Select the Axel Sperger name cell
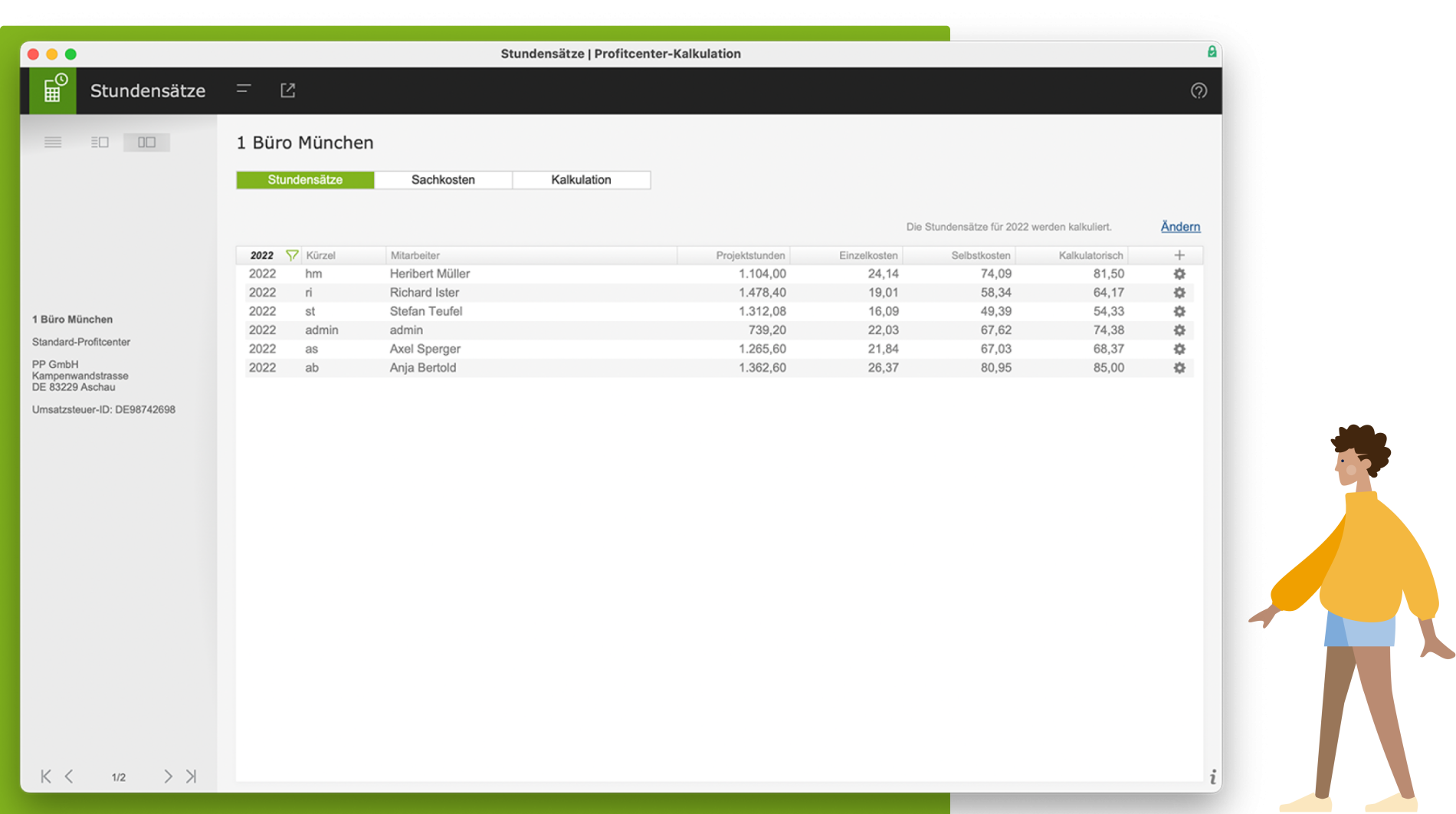Image resolution: width=1456 pixels, height=814 pixels. [425, 349]
